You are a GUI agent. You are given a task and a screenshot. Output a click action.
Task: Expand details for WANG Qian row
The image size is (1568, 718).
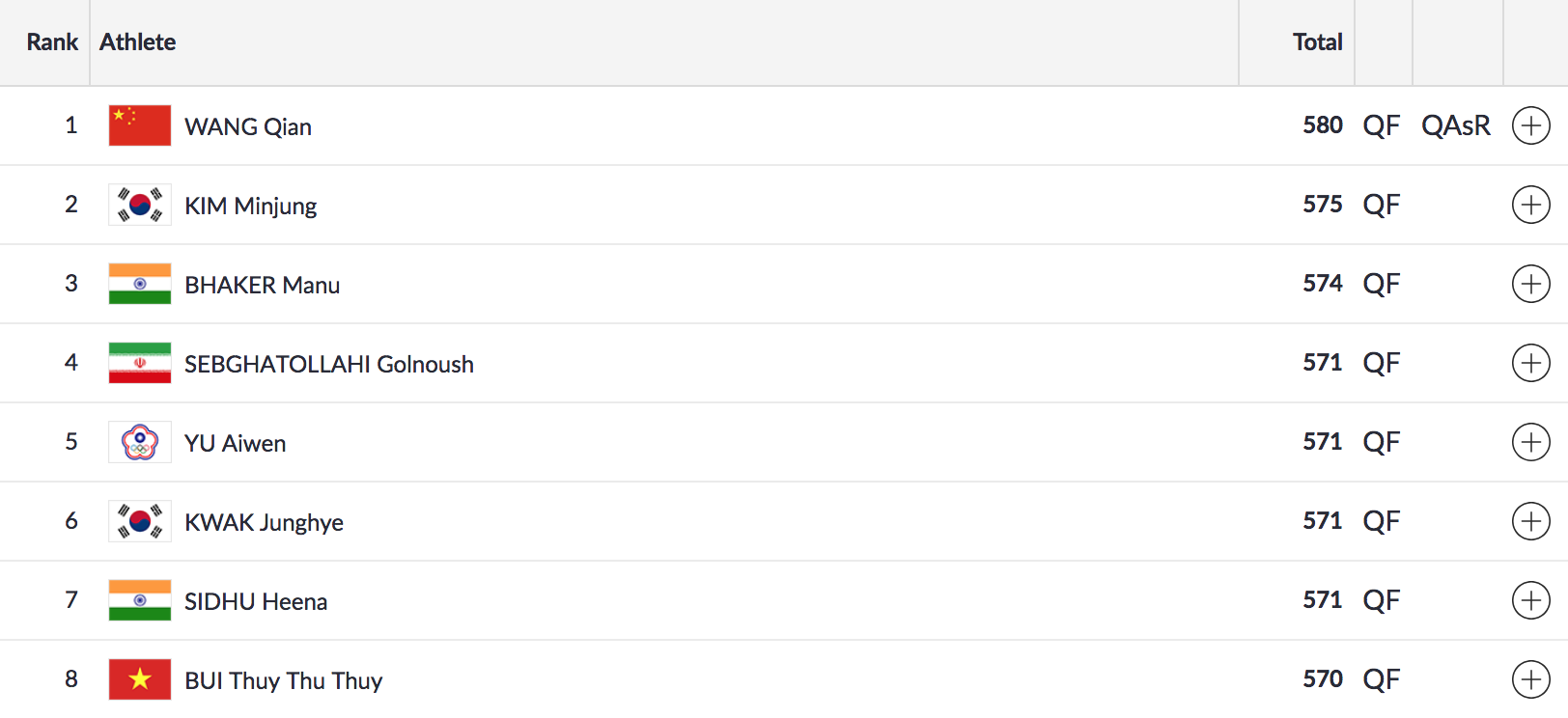coord(1530,125)
